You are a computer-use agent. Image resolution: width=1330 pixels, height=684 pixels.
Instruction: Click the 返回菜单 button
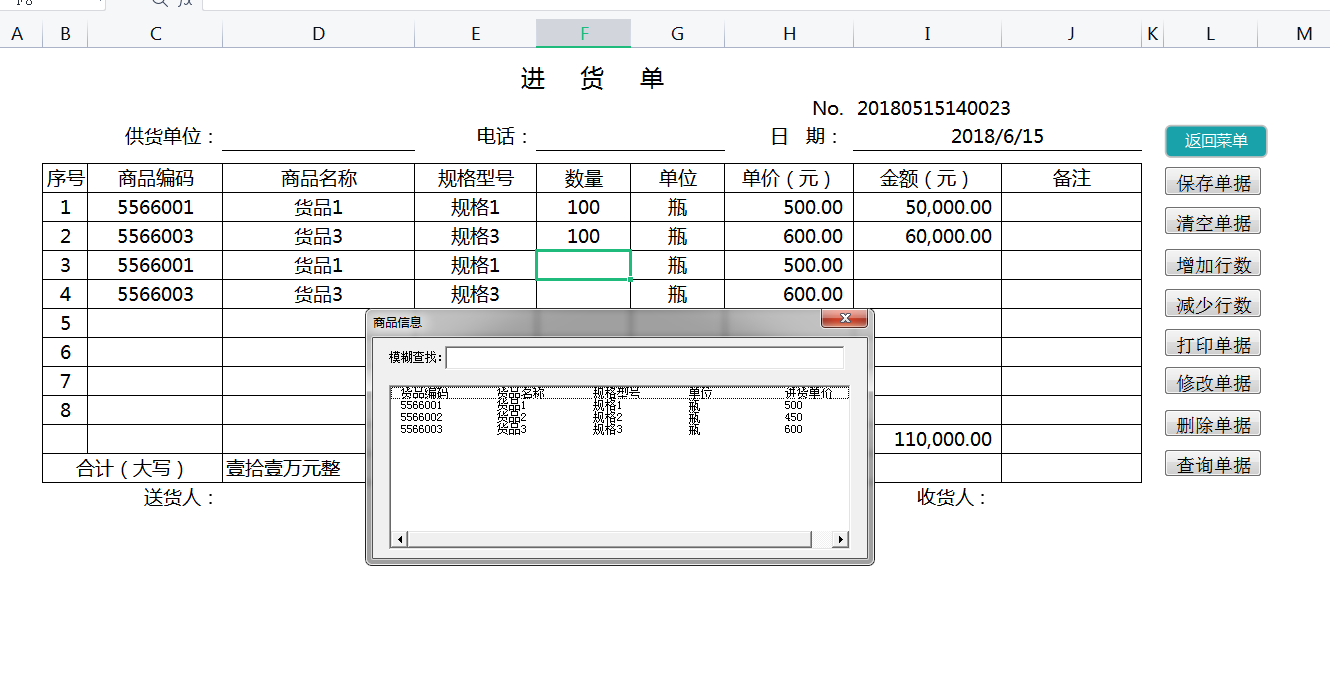tap(1216, 141)
